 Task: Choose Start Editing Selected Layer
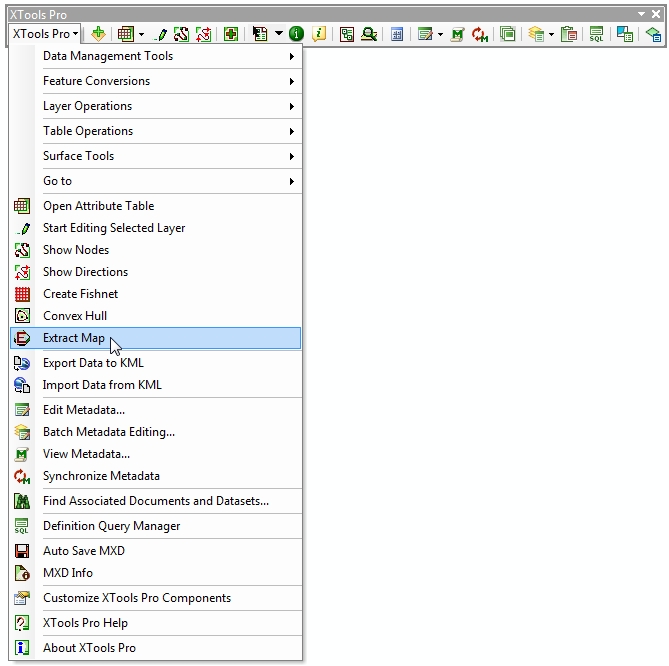click(x=156, y=228)
